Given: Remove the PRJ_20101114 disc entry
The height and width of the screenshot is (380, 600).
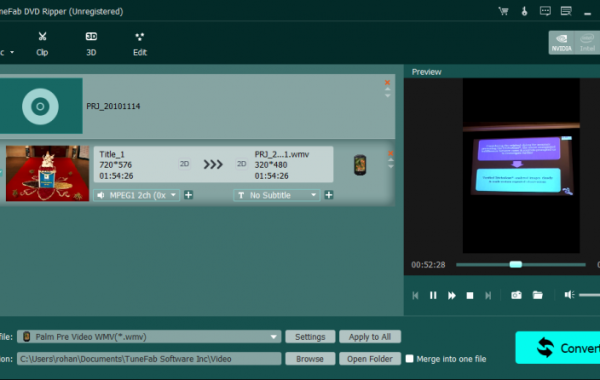Looking at the screenshot, I should 387,82.
